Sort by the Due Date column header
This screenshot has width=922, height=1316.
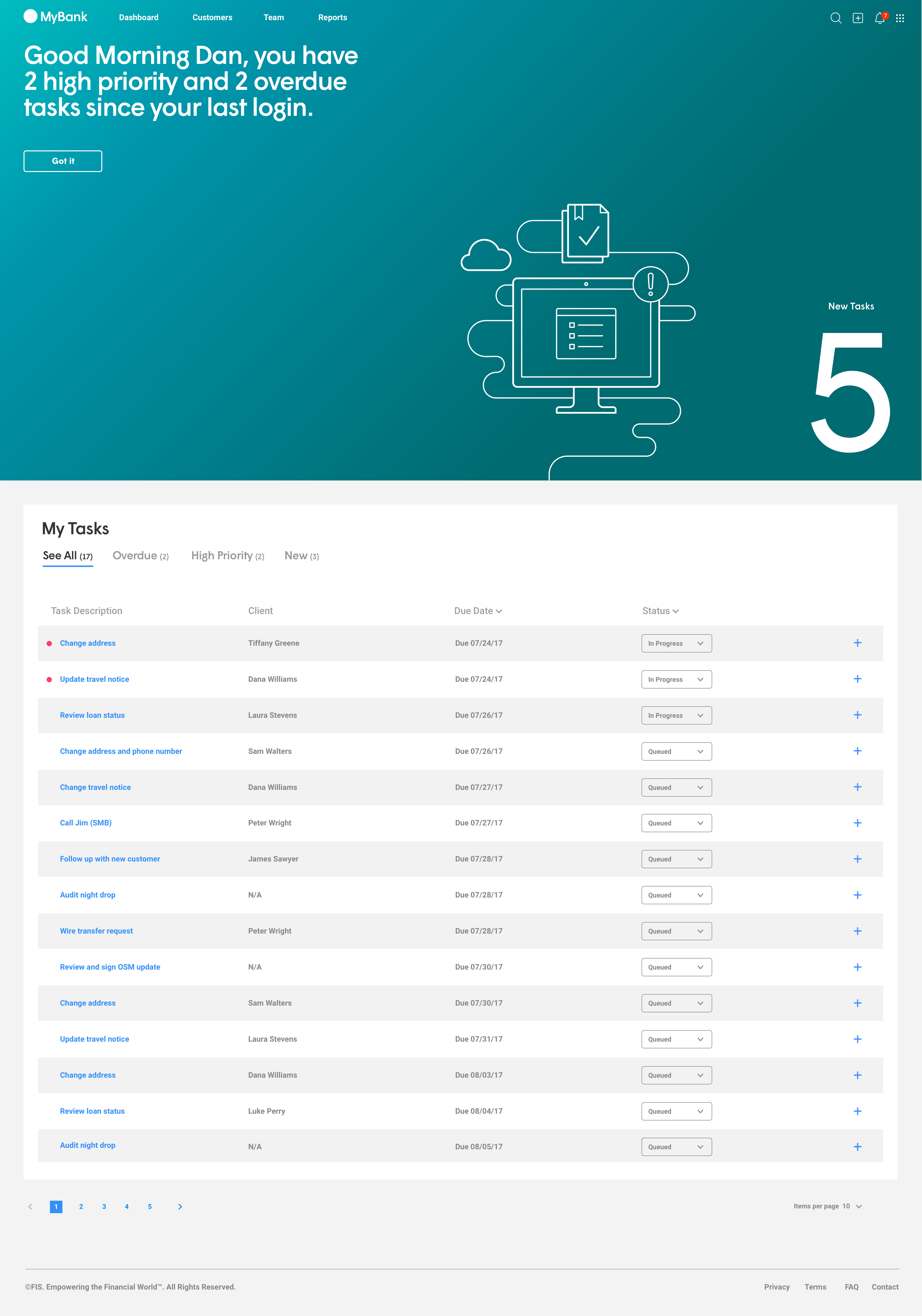point(478,611)
